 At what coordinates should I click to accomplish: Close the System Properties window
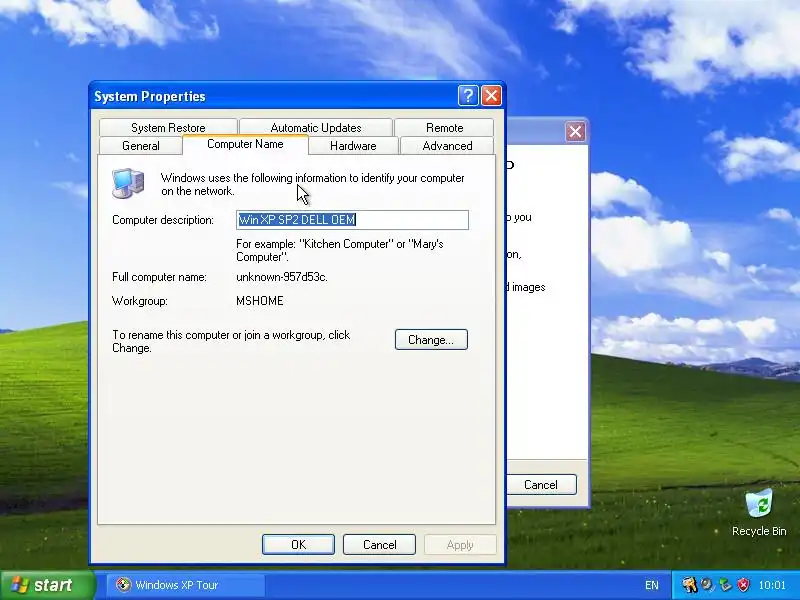point(491,96)
